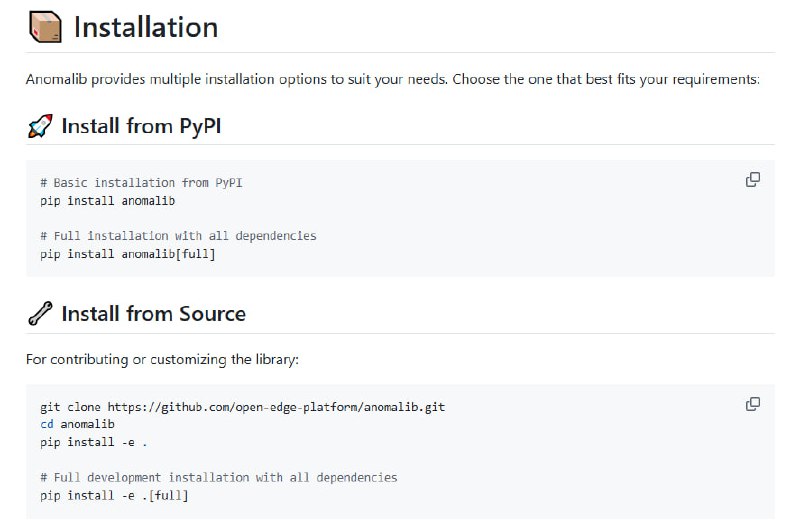Click the main Installation heading

tap(146, 27)
